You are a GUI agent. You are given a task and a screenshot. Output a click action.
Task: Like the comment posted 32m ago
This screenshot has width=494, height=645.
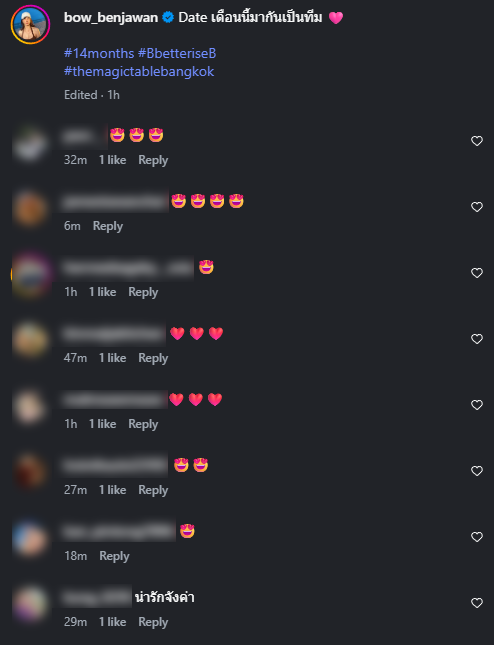point(477,141)
